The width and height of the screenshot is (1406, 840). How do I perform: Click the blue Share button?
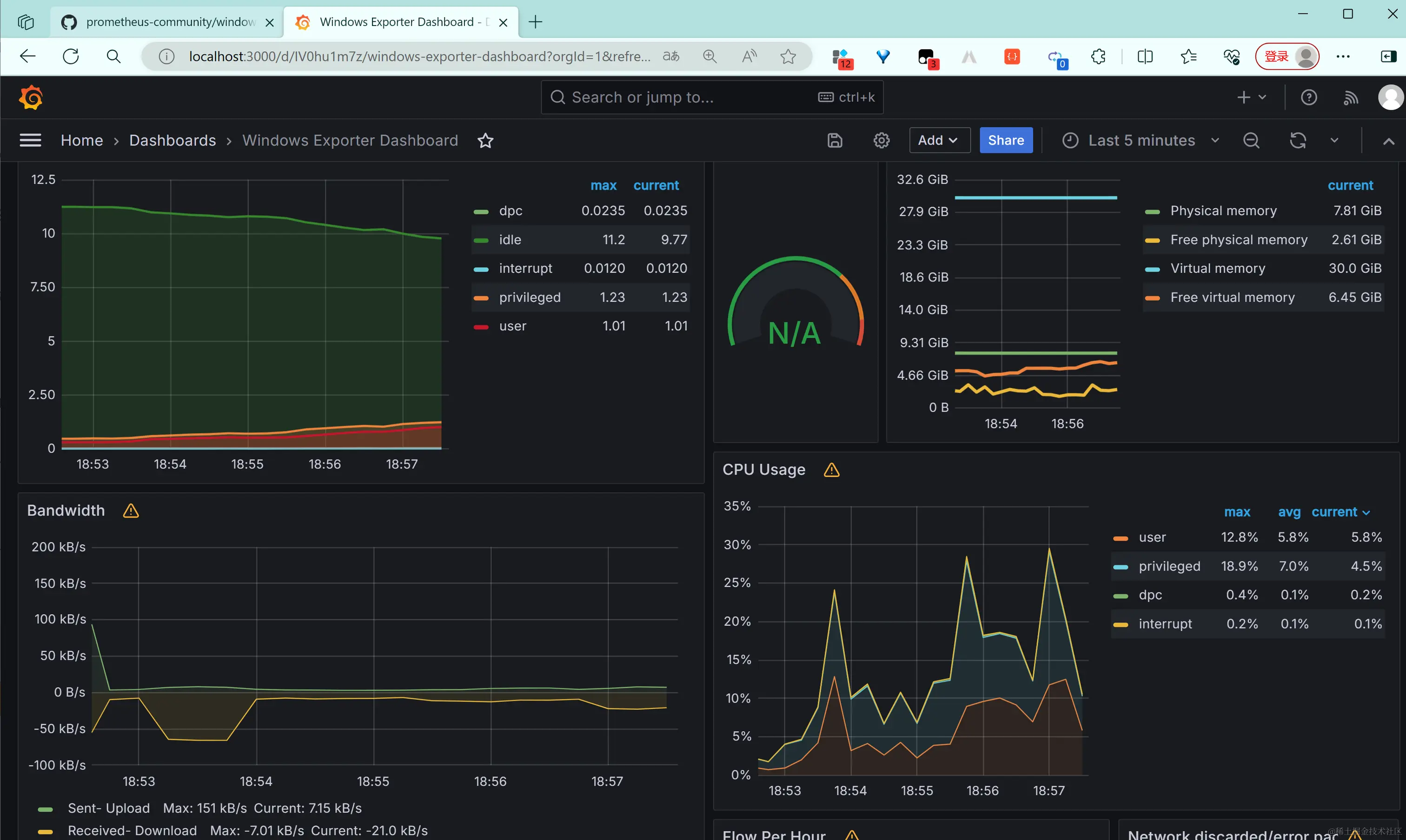(1005, 140)
